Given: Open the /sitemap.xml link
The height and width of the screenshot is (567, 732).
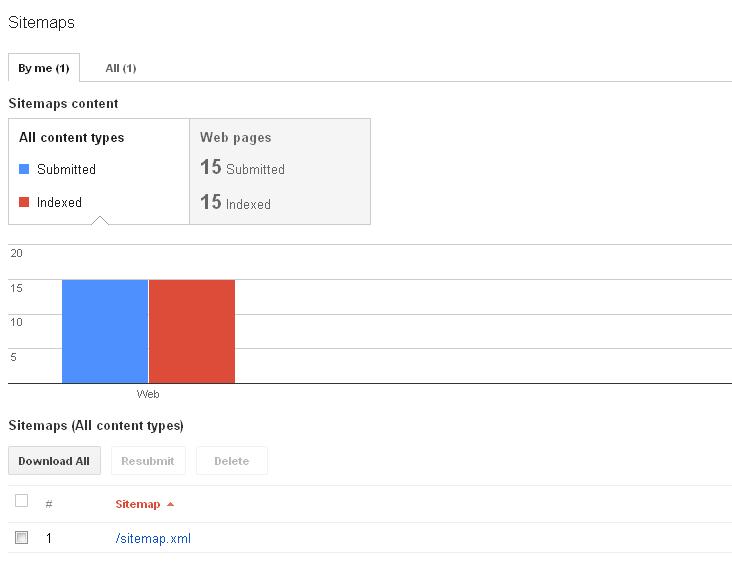Looking at the screenshot, I should (x=153, y=539).
